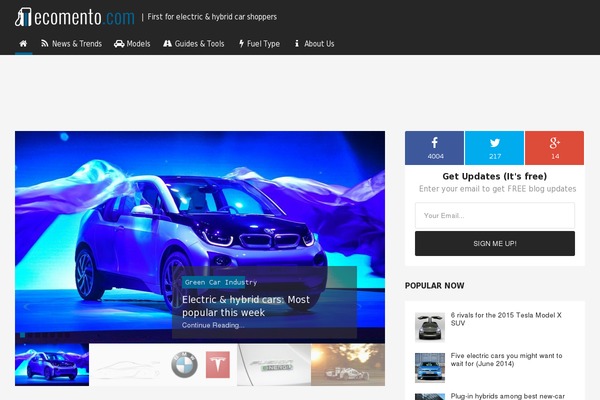Click the SIGN ME UP! button
The image size is (600, 400).
495,243
